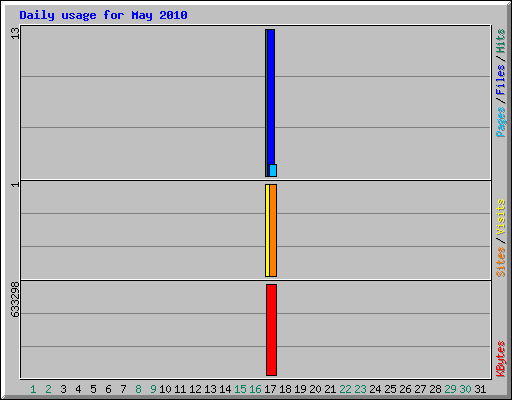The width and height of the screenshot is (512, 400).
Task: Click day 3 on the x-axis
Action: [x=63, y=389]
